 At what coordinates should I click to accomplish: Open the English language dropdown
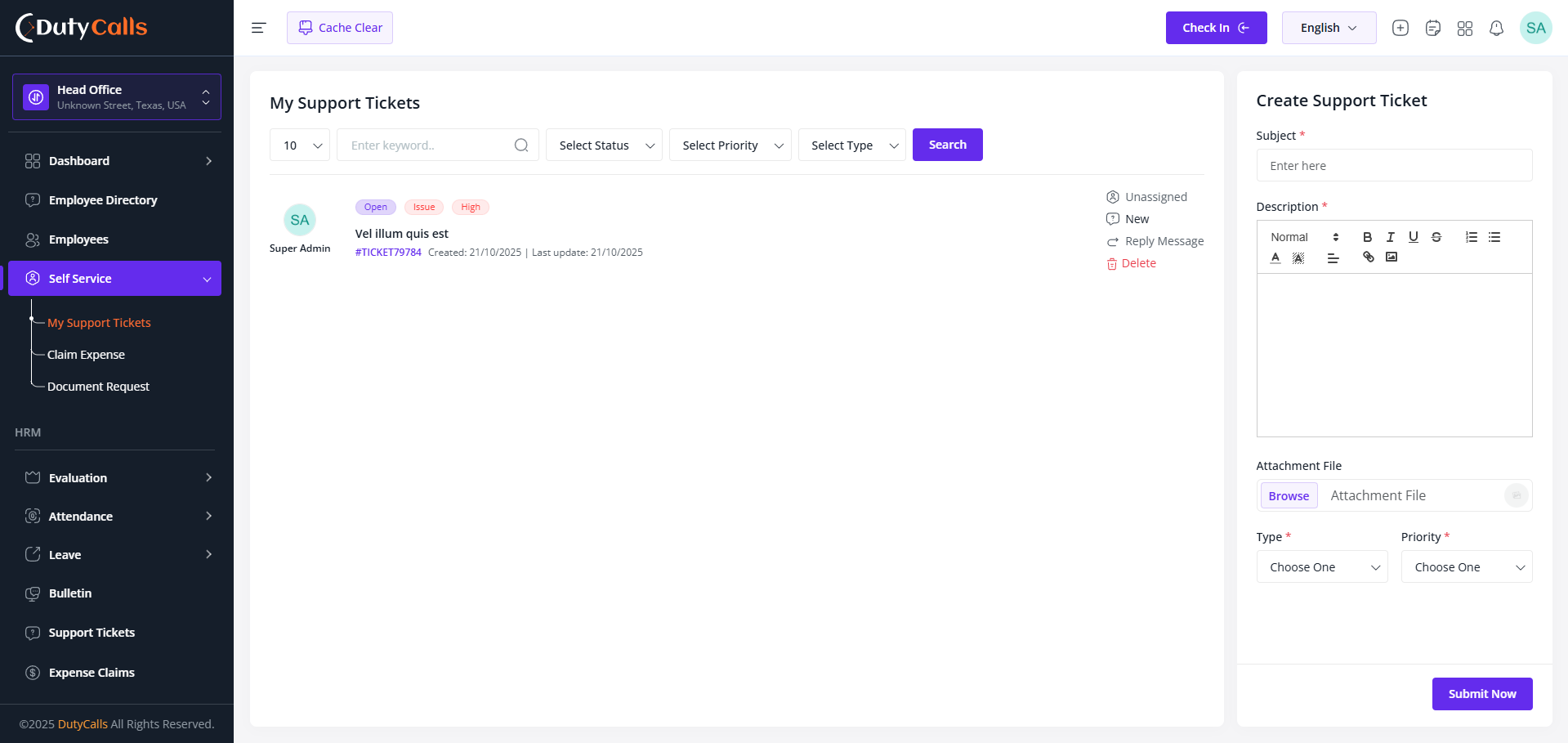point(1329,28)
